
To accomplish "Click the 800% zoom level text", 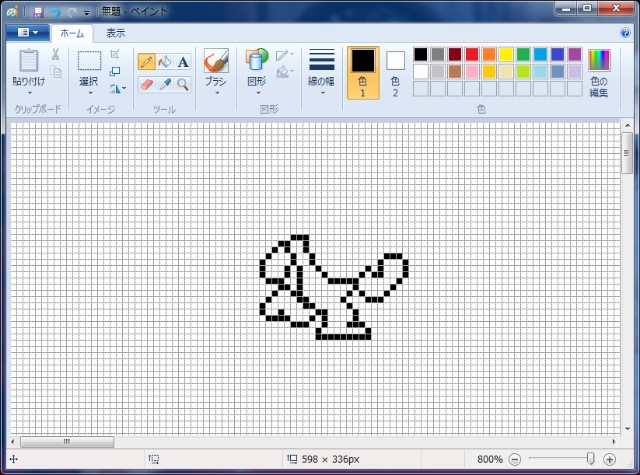I will pyautogui.click(x=489, y=459).
